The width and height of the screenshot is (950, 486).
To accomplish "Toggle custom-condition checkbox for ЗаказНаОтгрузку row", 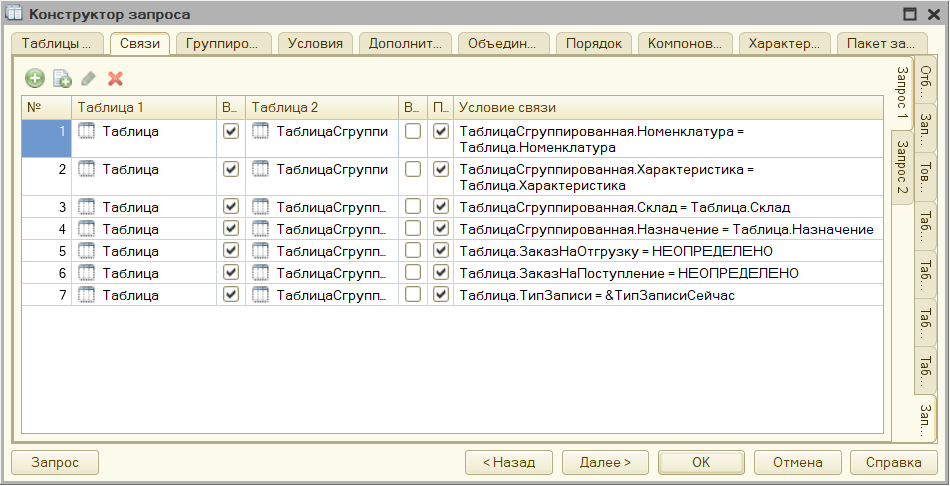I will pyautogui.click(x=442, y=251).
